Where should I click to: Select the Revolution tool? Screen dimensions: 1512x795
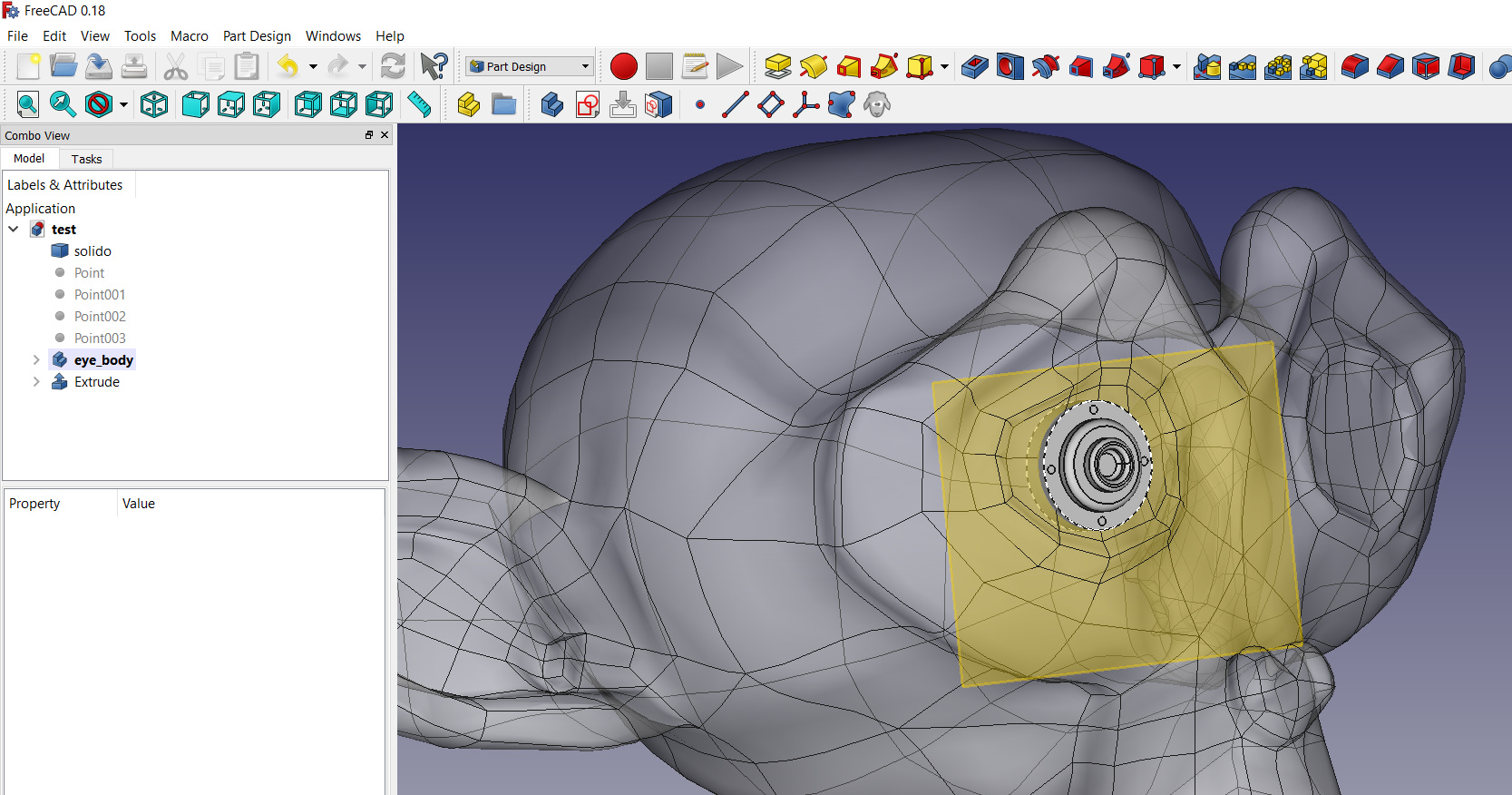tap(814, 66)
